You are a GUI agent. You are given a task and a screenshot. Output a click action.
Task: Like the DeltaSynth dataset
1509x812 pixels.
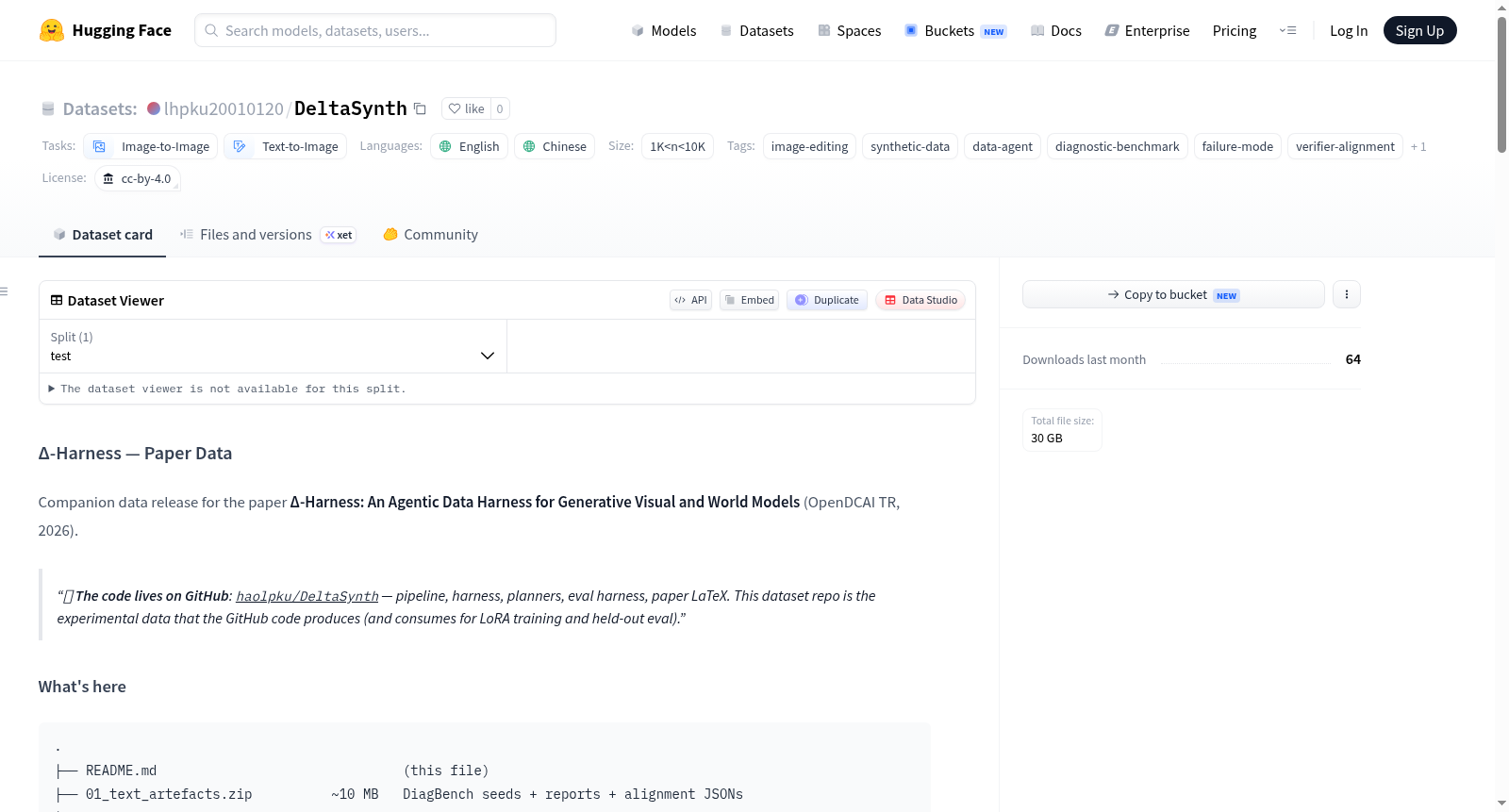coord(466,108)
